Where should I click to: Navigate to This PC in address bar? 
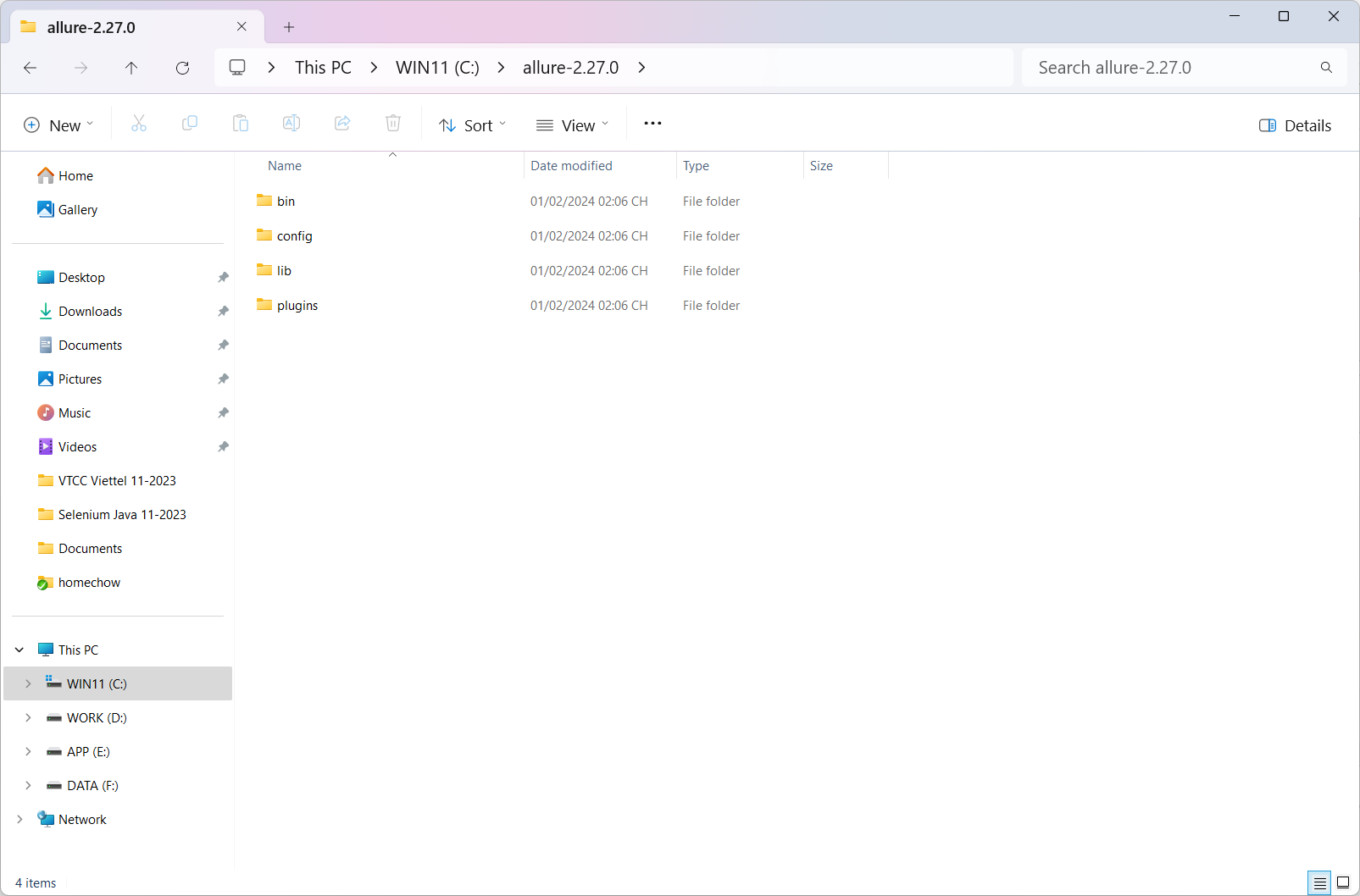point(323,68)
